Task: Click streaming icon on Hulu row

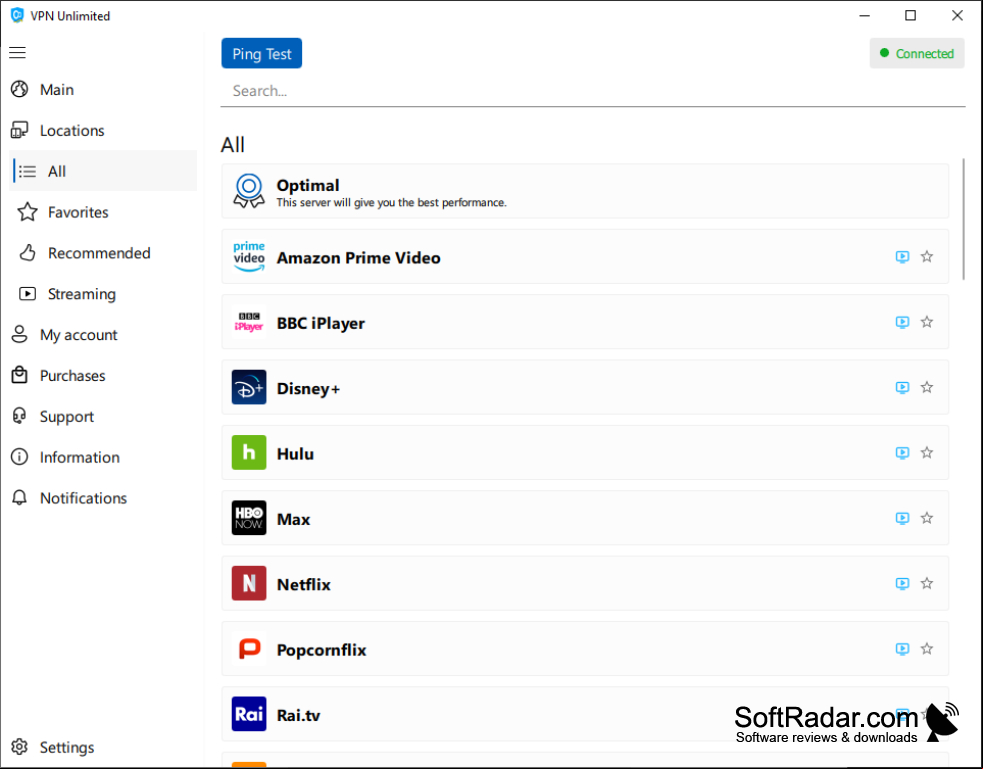Action: [x=902, y=453]
